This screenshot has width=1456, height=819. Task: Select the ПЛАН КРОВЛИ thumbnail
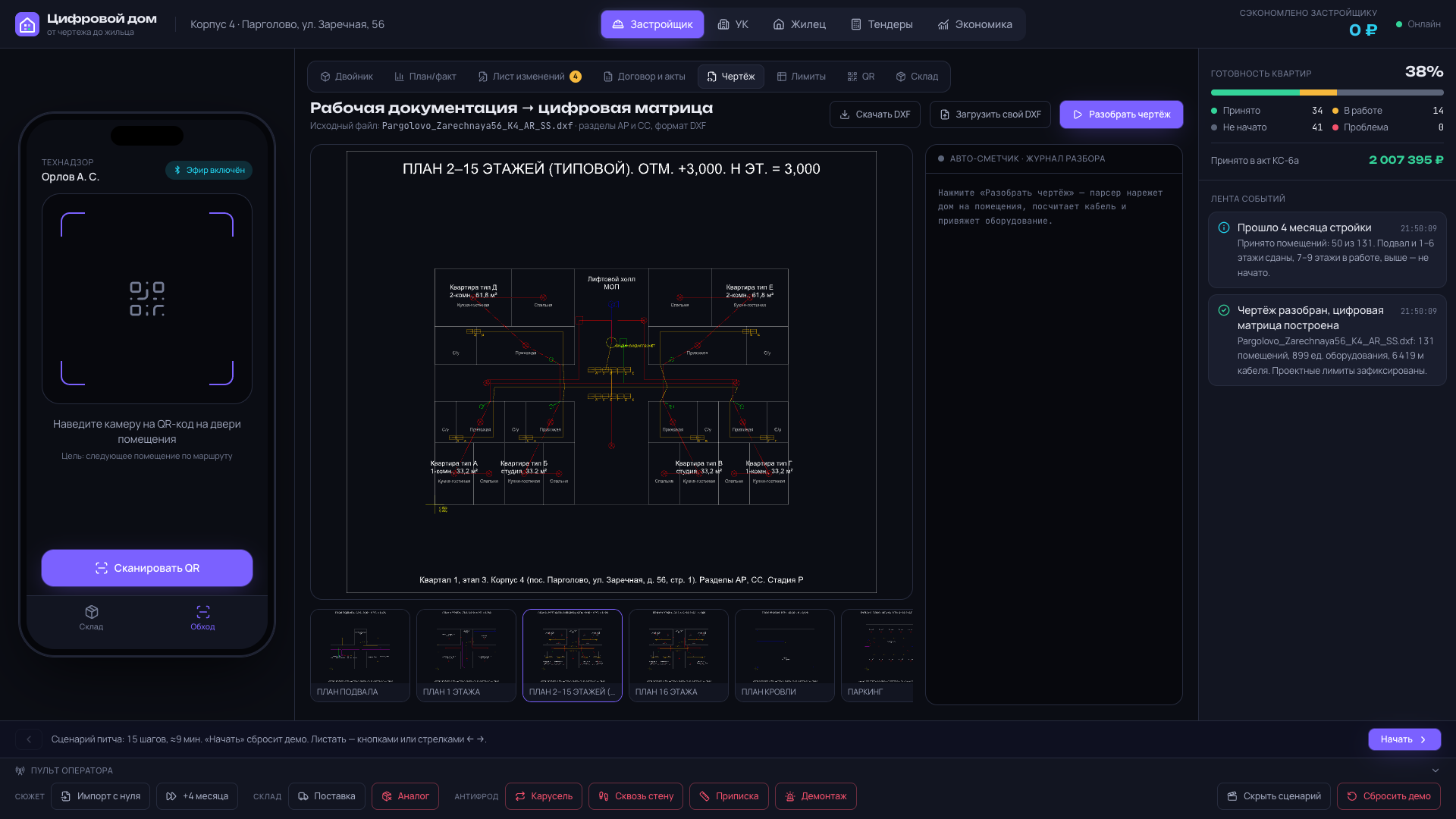coord(785,655)
